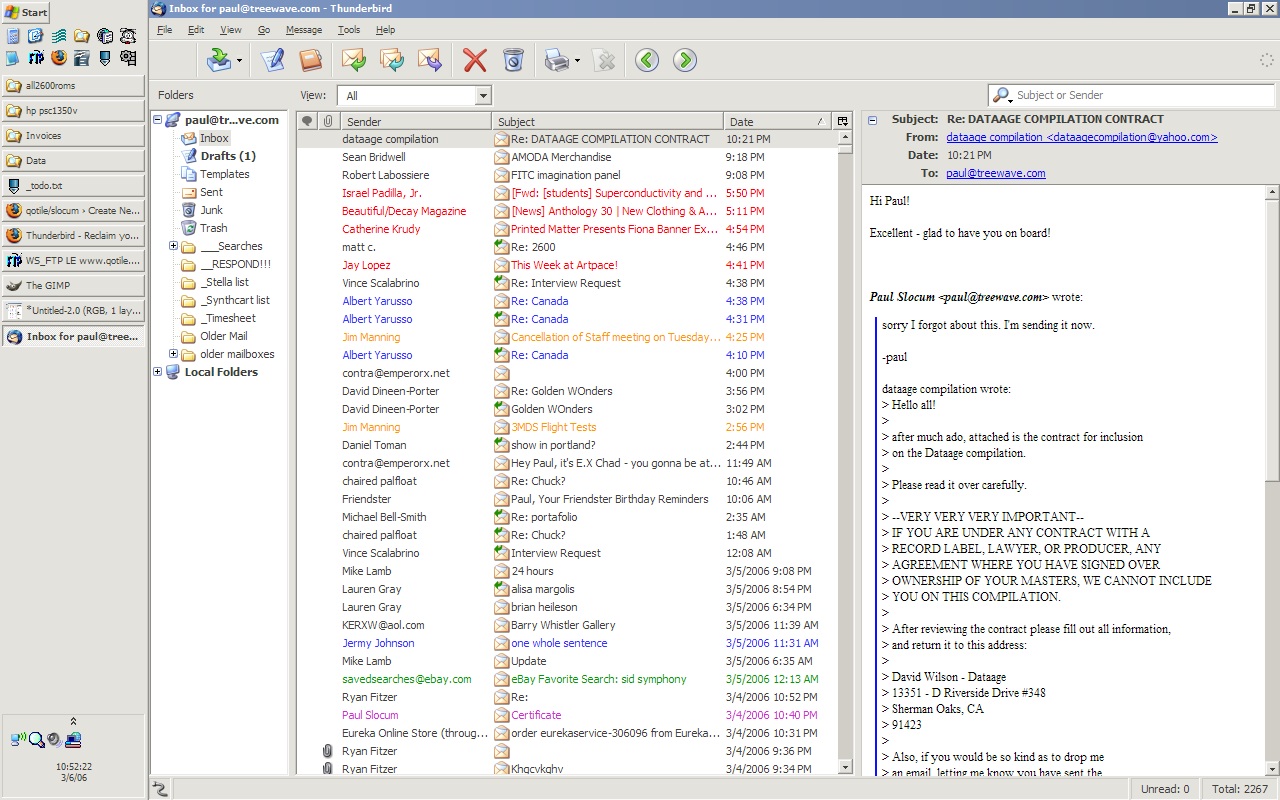Screen dimensions: 1280x800
Task: Click the Get Mail toolbar icon
Action: [219, 61]
